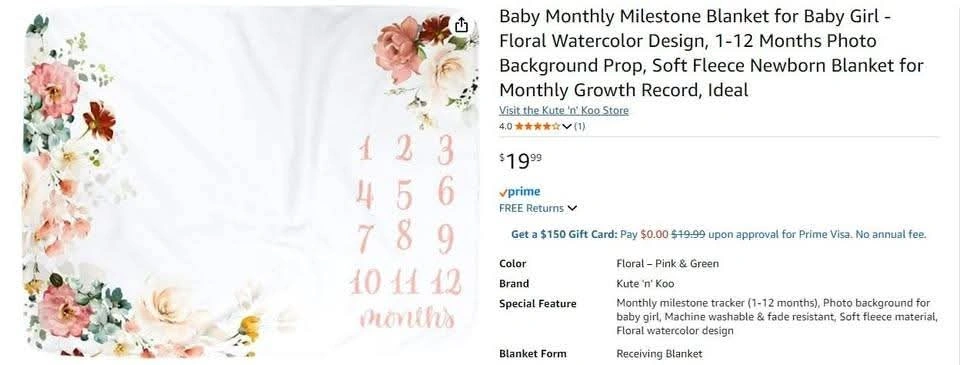The image size is (960, 365).
Task: Click the struck-through $19.99 price
Action: tap(688, 234)
